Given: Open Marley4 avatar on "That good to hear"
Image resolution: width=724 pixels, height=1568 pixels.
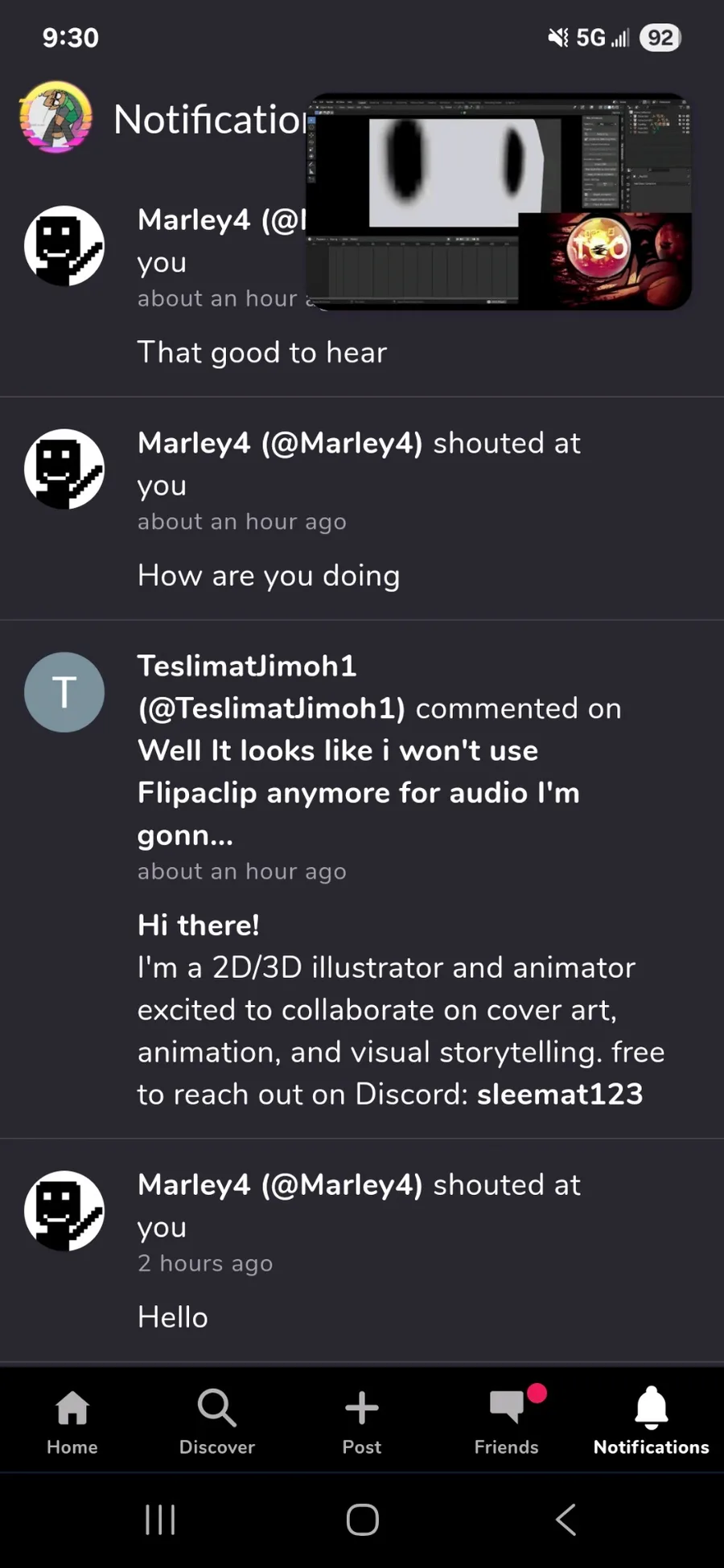Looking at the screenshot, I should tap(64, 246).
